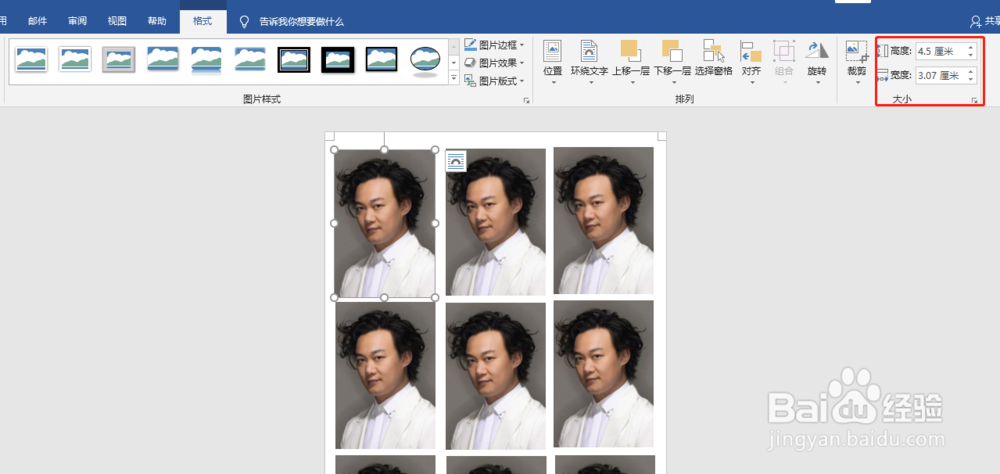The height and width of the screenshot is (474, 1000).
Task: Open the 旋转 rotate dropdown
Action: coord(817,63)
